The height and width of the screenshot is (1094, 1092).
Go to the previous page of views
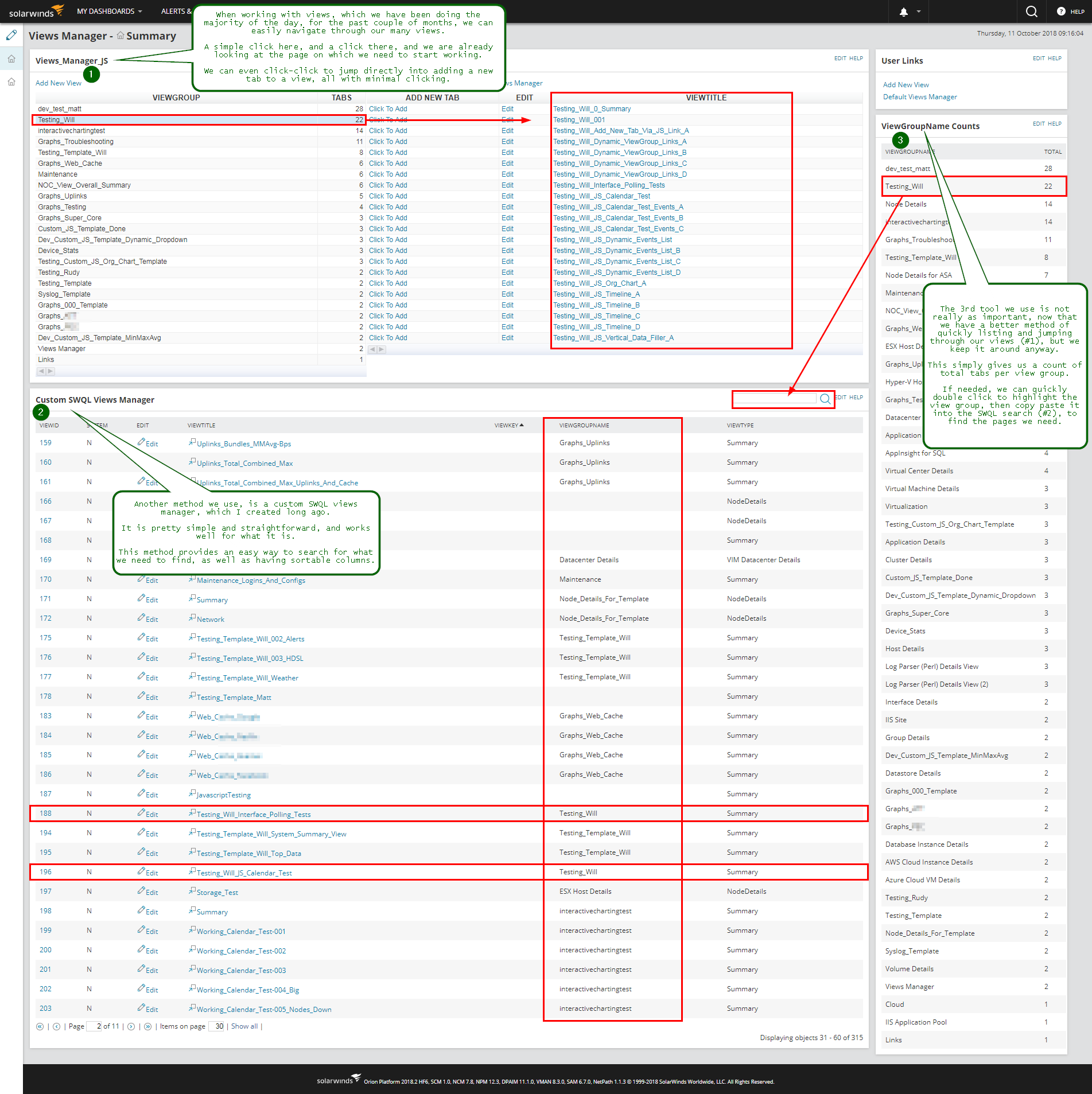[x=56, y=1027]
